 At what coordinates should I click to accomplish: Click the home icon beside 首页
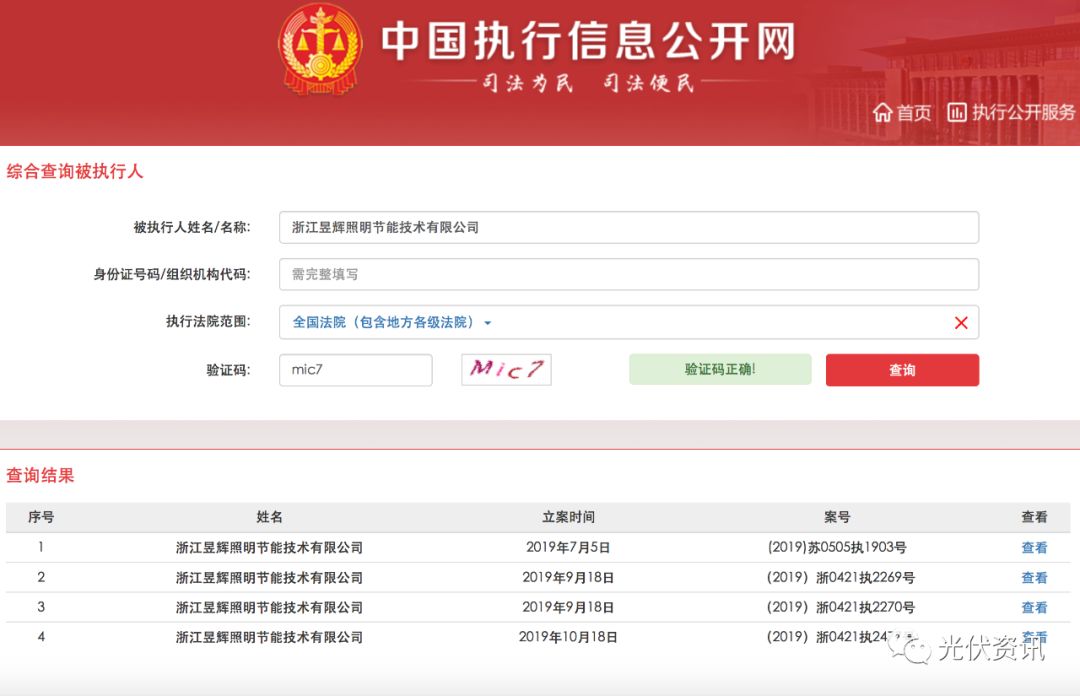[882, 112]
